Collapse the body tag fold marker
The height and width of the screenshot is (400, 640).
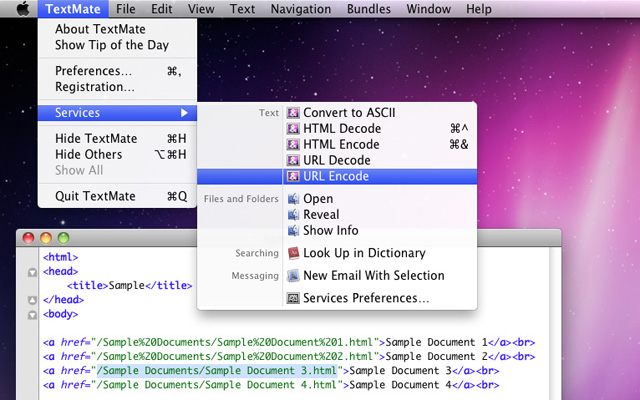(32, 315)
